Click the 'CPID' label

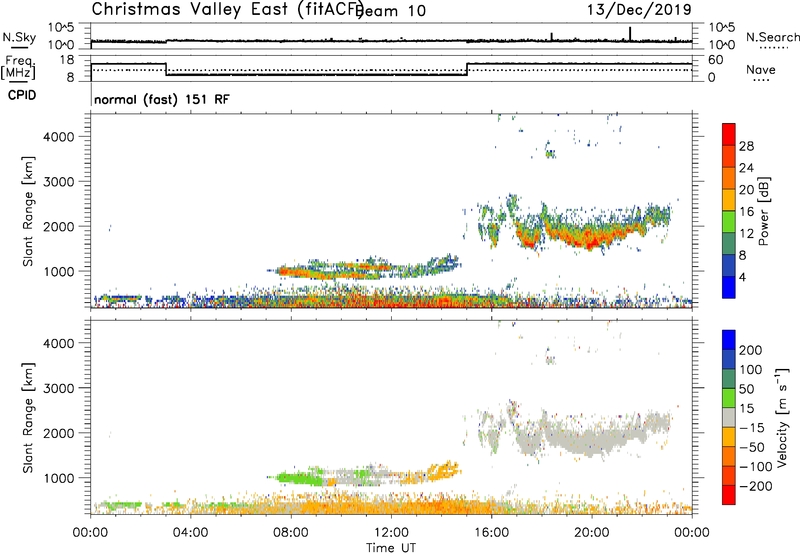coord(22,95)
